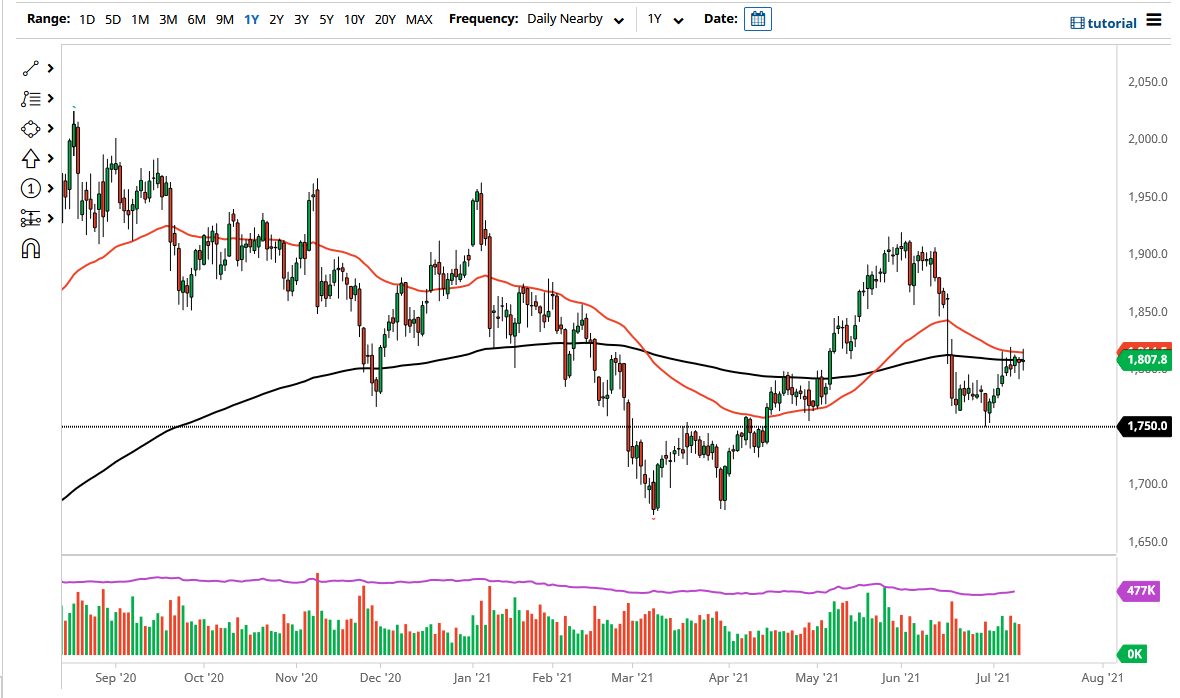The height and width of the screenshot is (698, 1180).
Task: Click the Jan '21 date axis label
Action: pos(472,678)
